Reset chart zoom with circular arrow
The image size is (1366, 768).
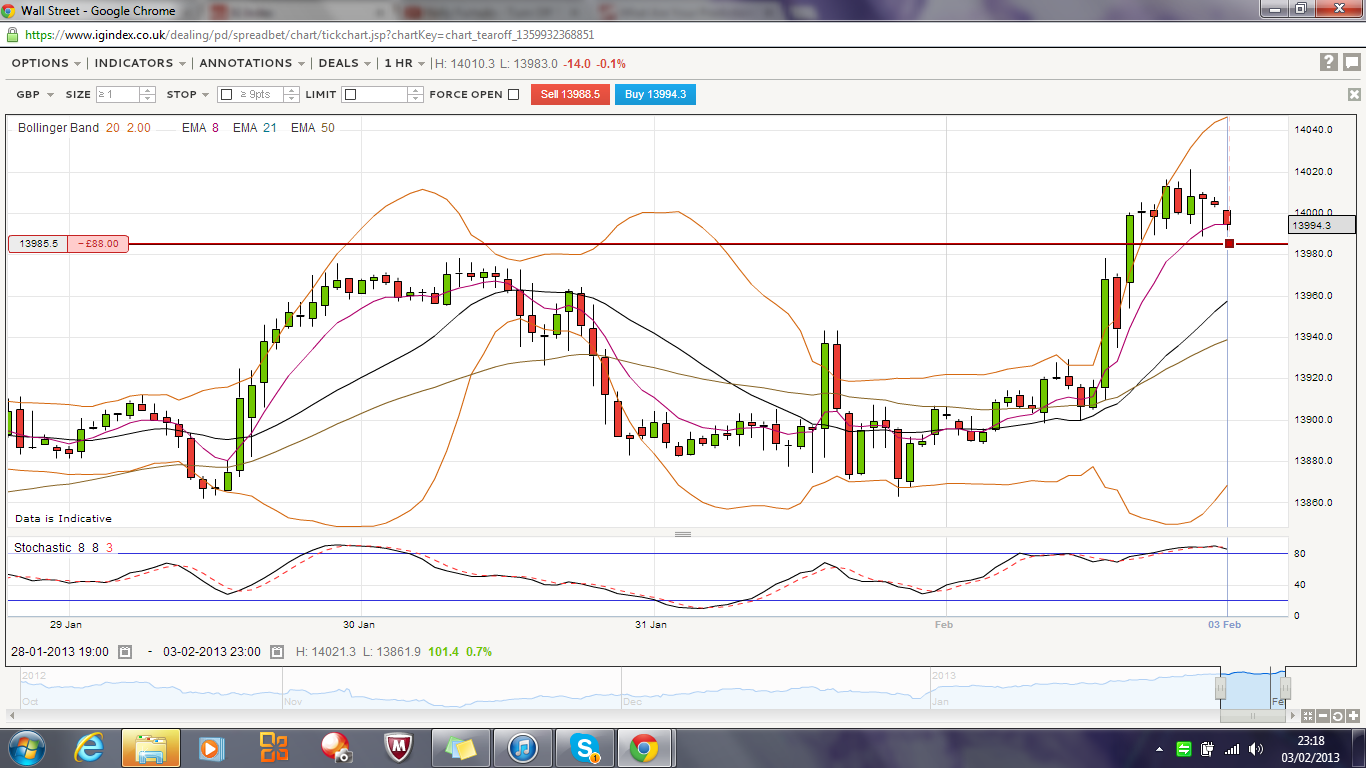[1337, 716]
